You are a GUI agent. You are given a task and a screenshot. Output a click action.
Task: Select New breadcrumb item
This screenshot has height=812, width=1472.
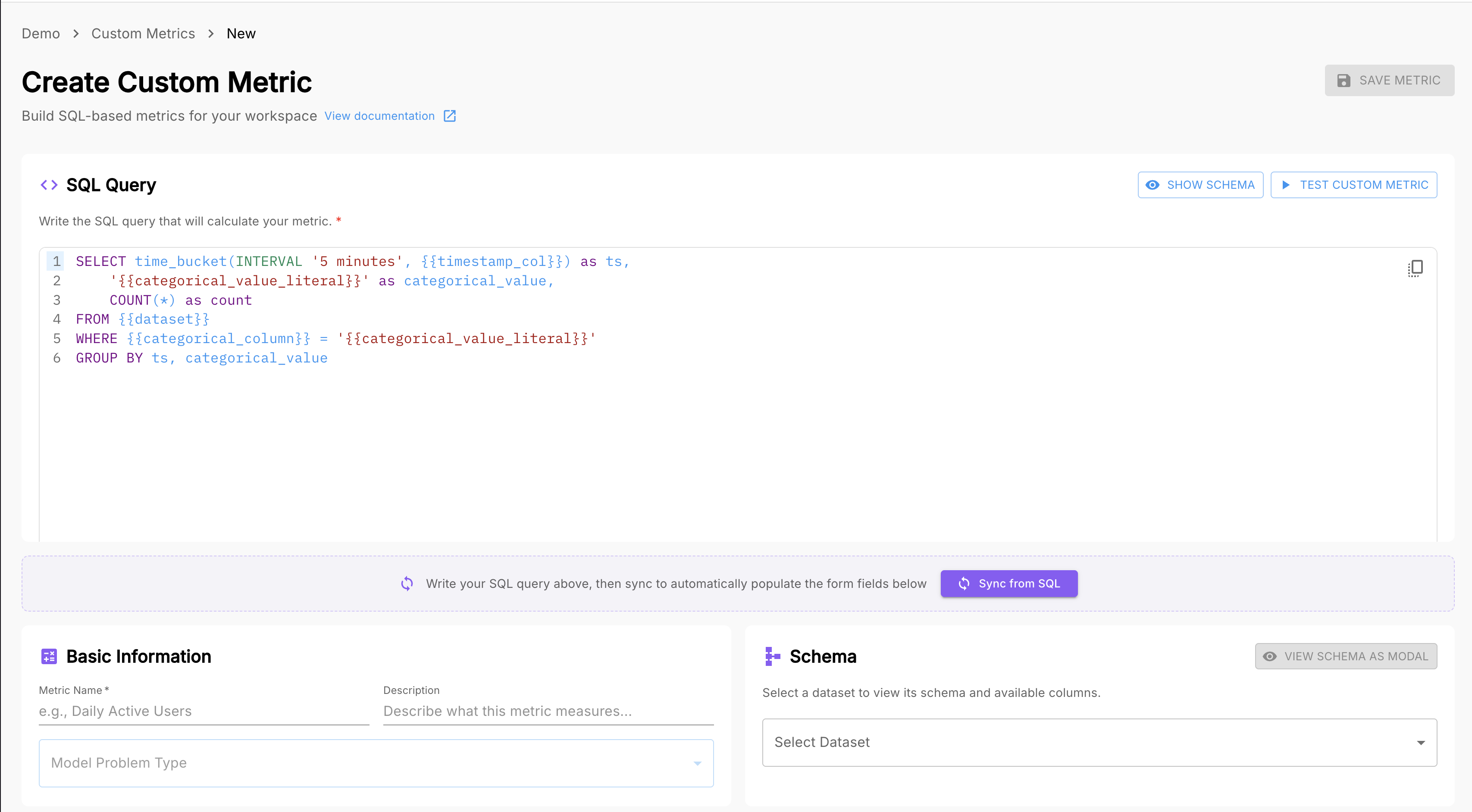(241, 34)
